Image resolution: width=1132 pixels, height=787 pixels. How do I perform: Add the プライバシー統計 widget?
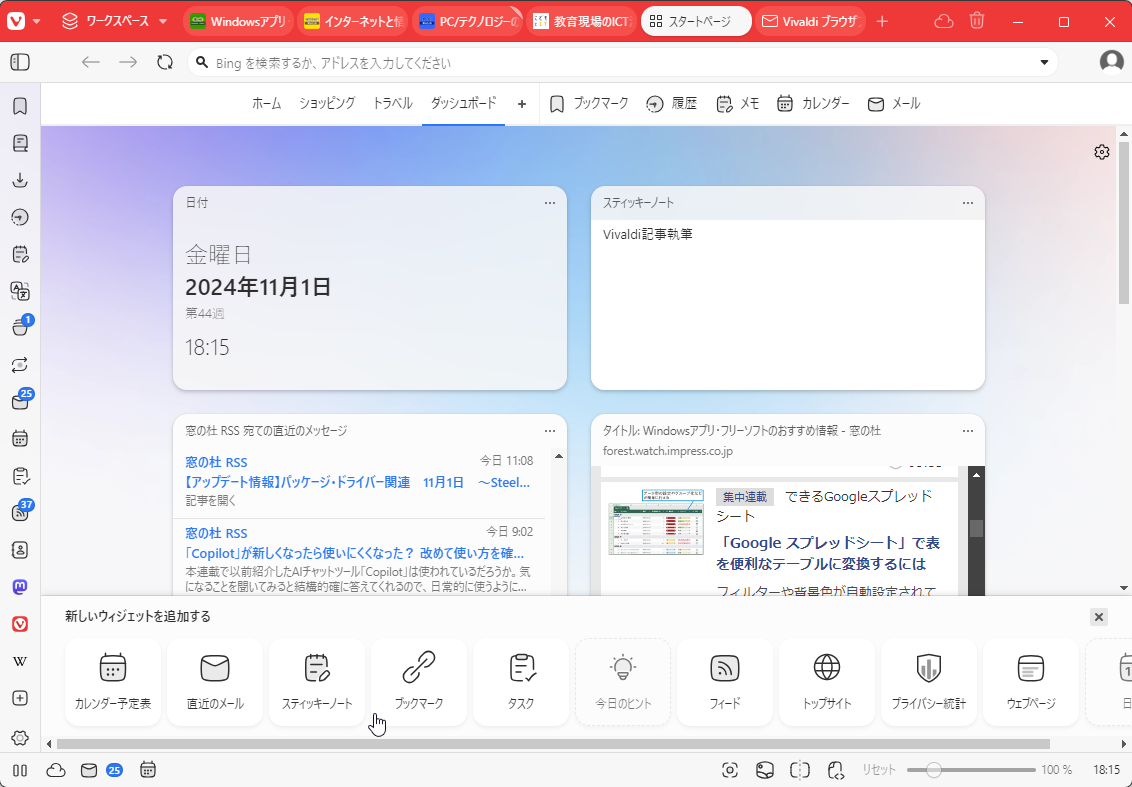(928, 682)
